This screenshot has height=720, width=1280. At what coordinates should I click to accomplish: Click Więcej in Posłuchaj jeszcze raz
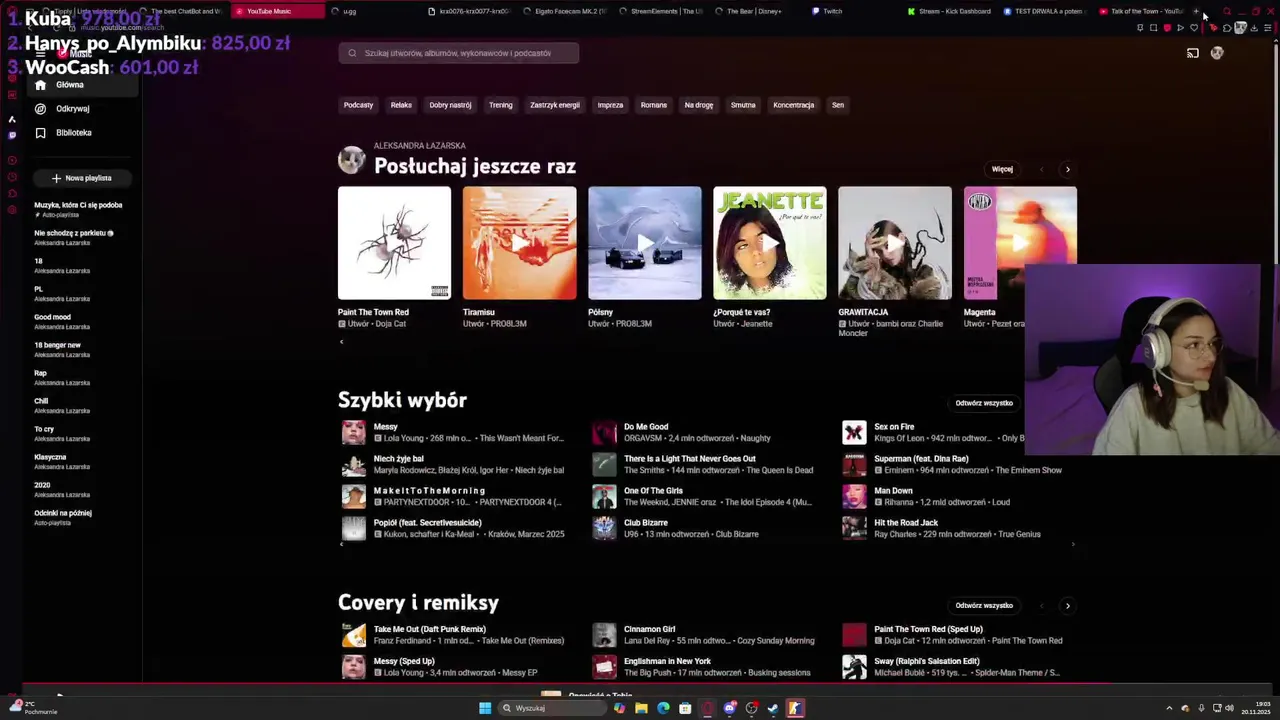pos(1002,169)
